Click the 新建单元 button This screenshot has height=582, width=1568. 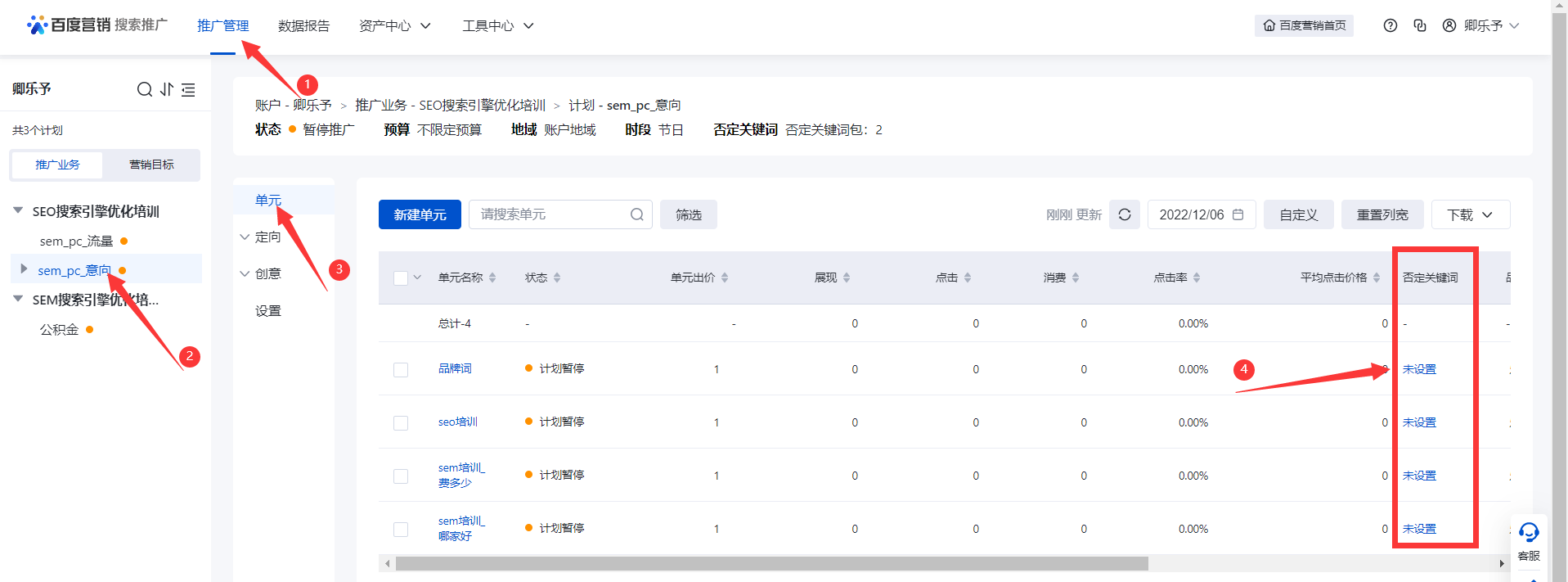pos(420,214)
